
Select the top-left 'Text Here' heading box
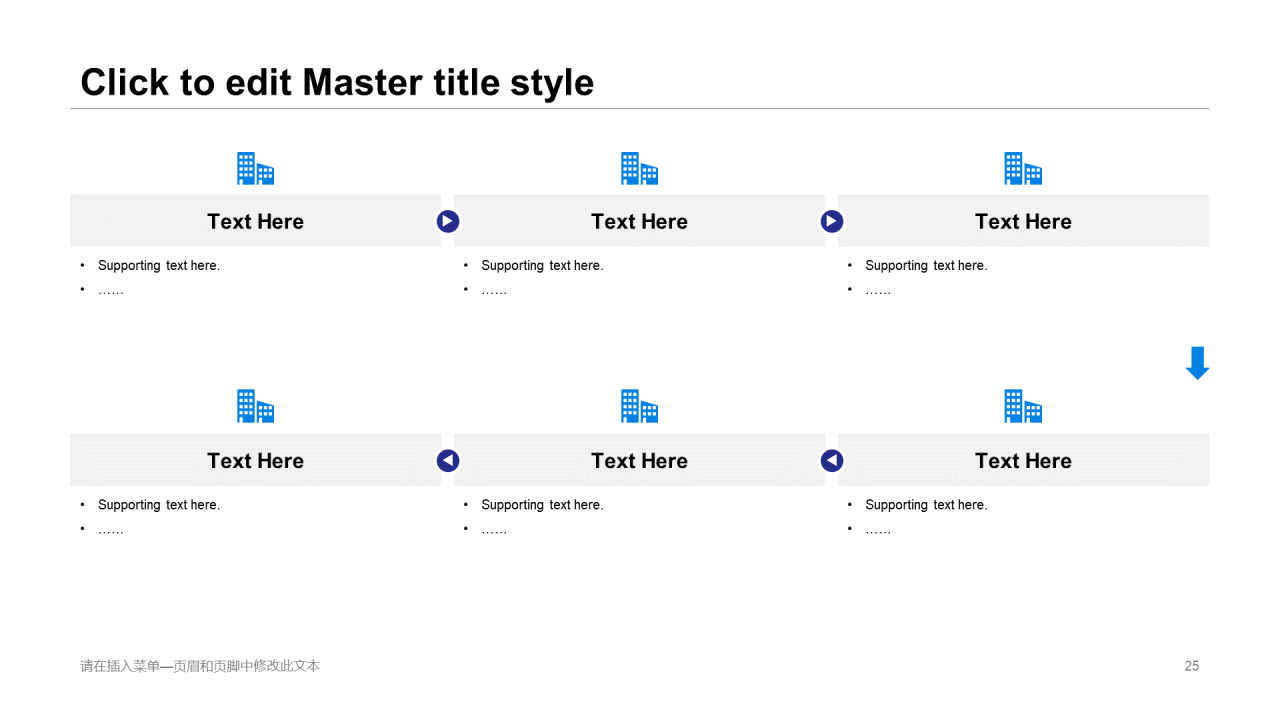tap(255, 221)
